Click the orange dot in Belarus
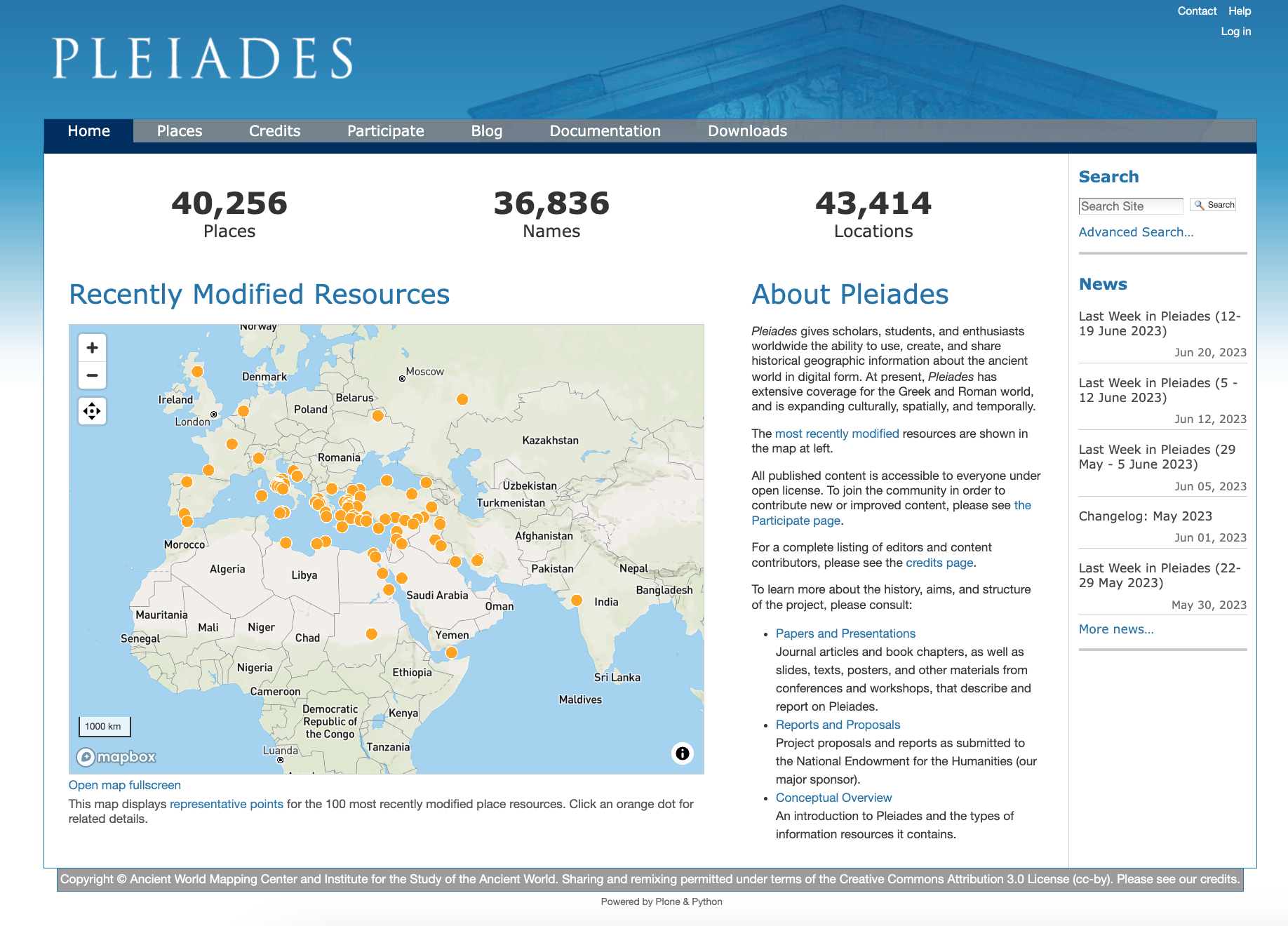 (x=378, y=415)
